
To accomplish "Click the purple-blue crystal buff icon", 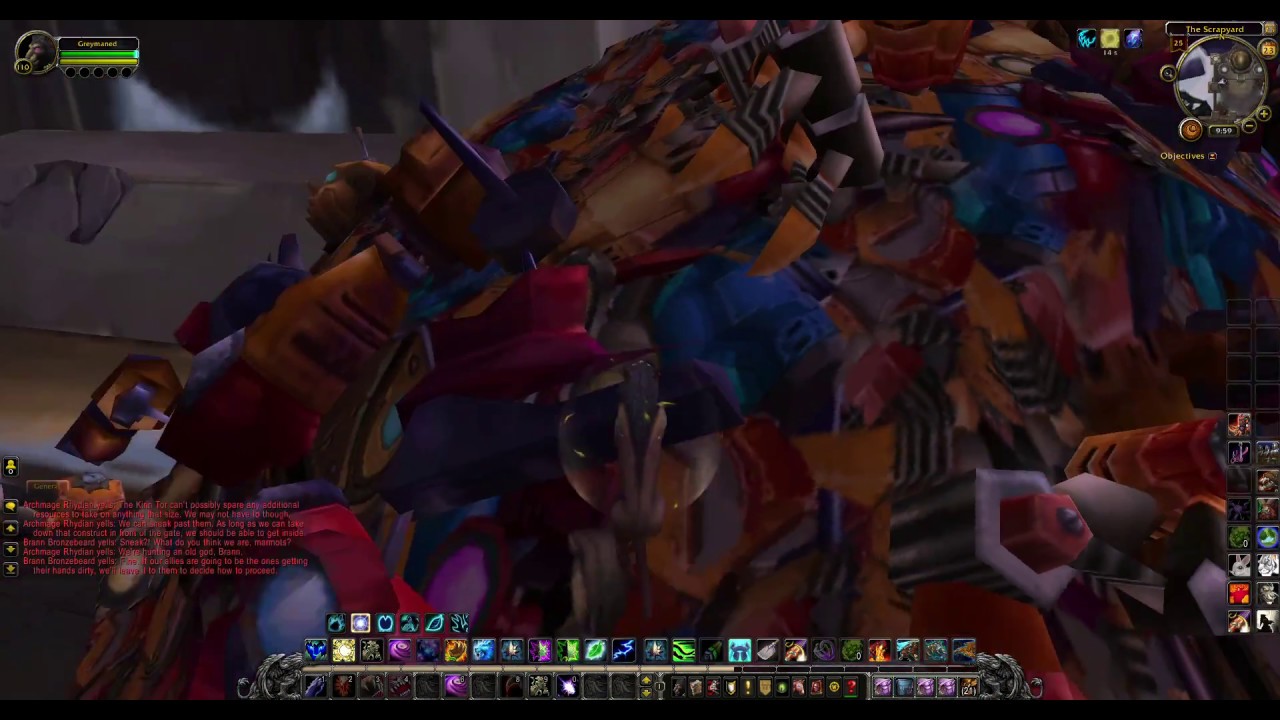I will click(x=1132, y=39).
